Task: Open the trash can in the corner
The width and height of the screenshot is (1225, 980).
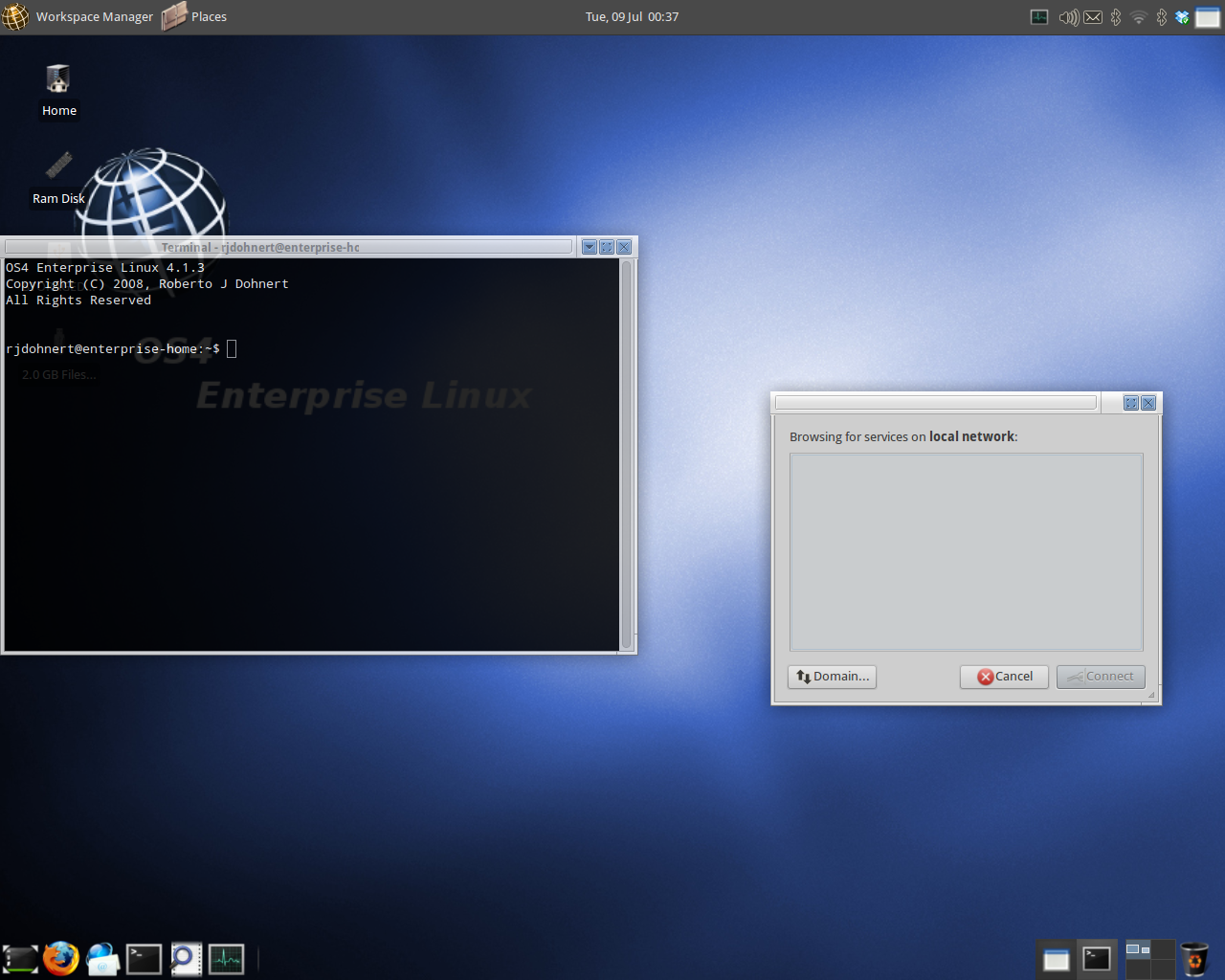Action: point(1193,958)
